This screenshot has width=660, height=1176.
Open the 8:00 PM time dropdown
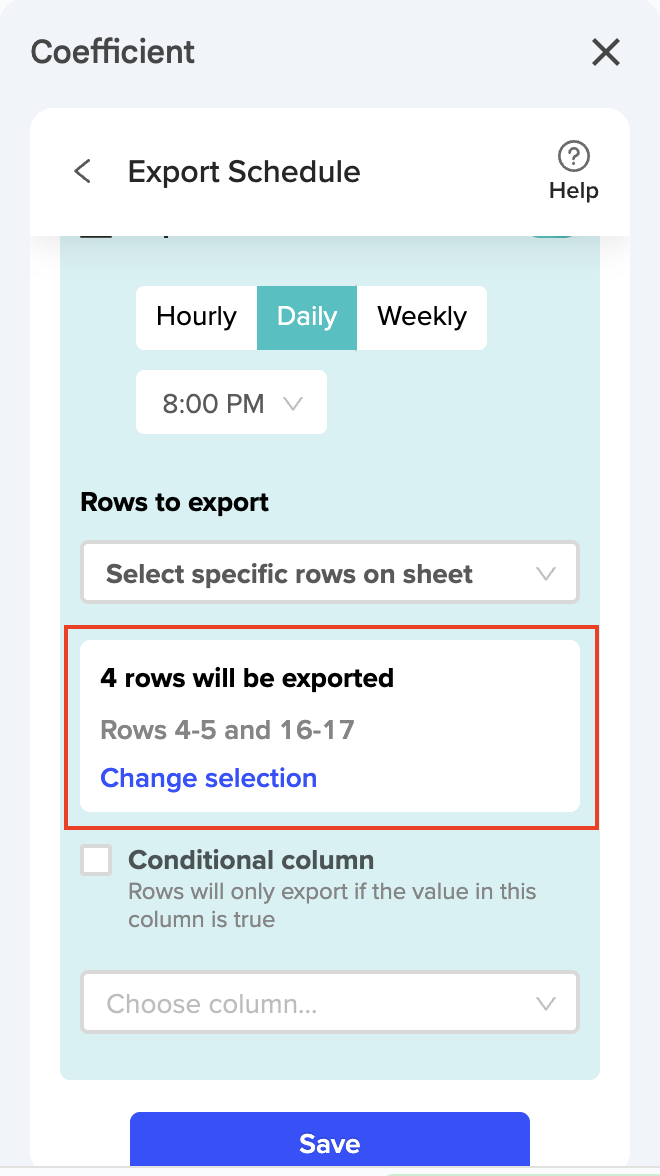click(x=231, y=404)
